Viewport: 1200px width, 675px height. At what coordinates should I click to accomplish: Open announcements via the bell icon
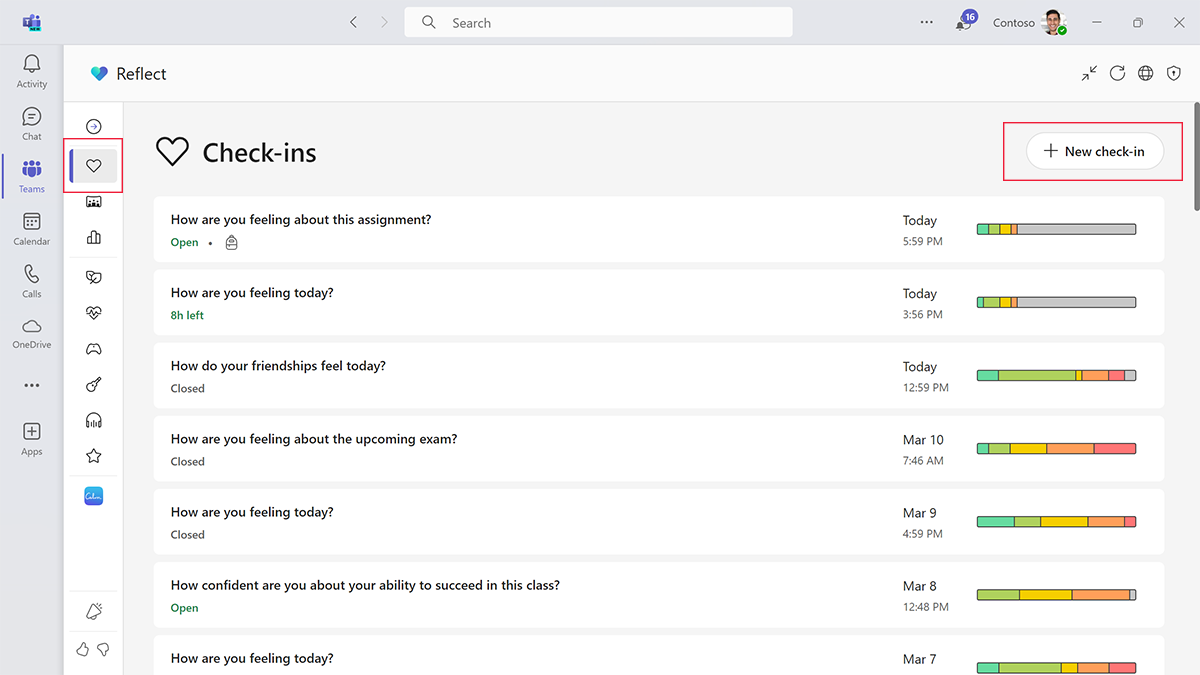93,610
